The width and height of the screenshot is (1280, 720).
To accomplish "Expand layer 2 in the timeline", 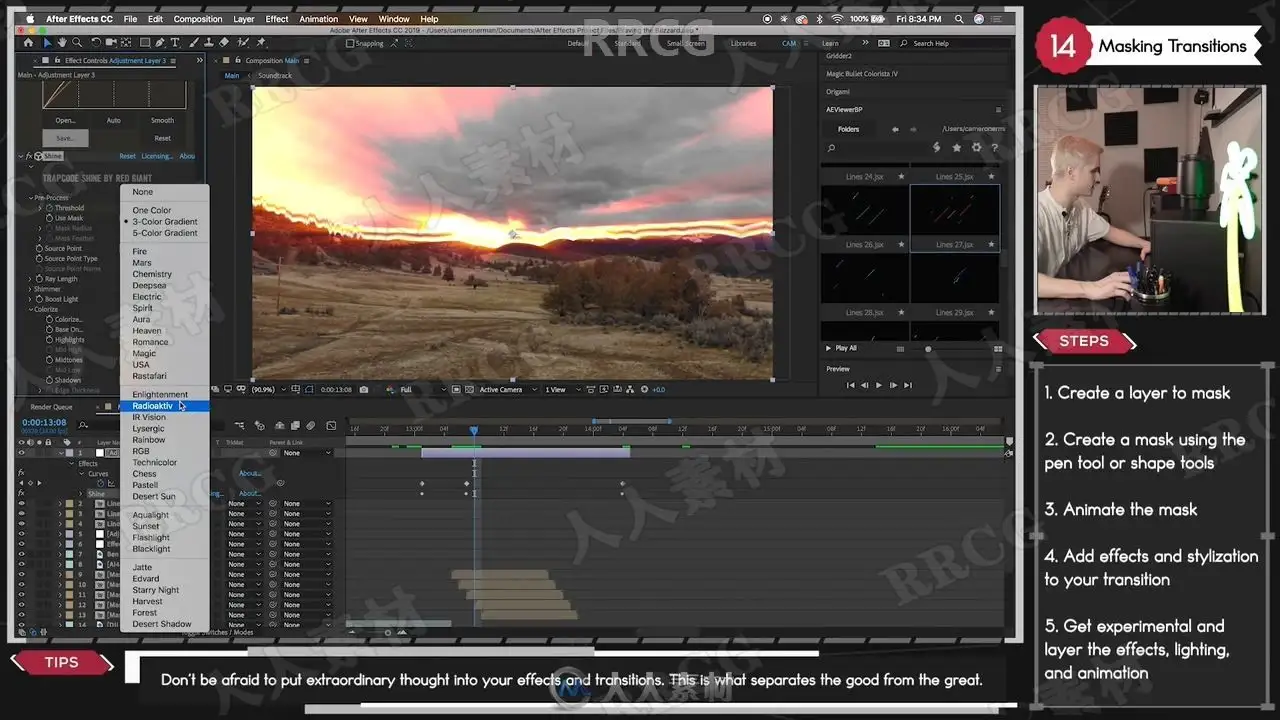I will pyautogui.click(x=59, y=504).
